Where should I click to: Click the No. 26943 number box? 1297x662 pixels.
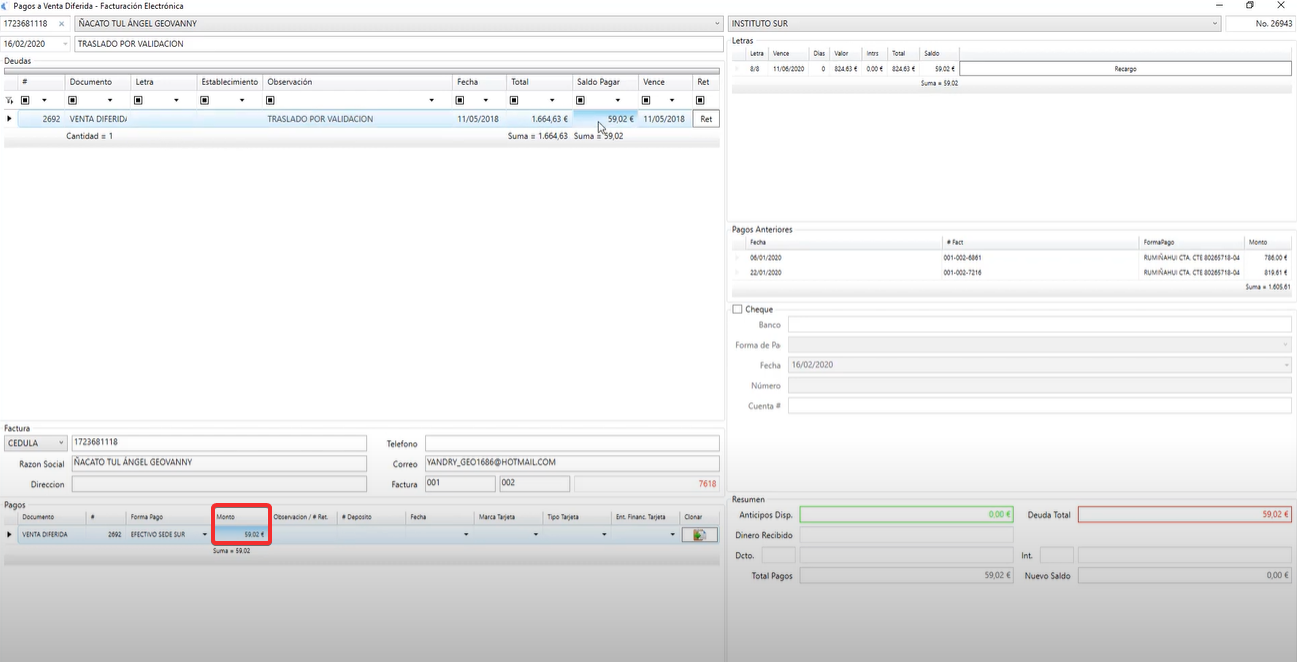[x=1259, y=24]
